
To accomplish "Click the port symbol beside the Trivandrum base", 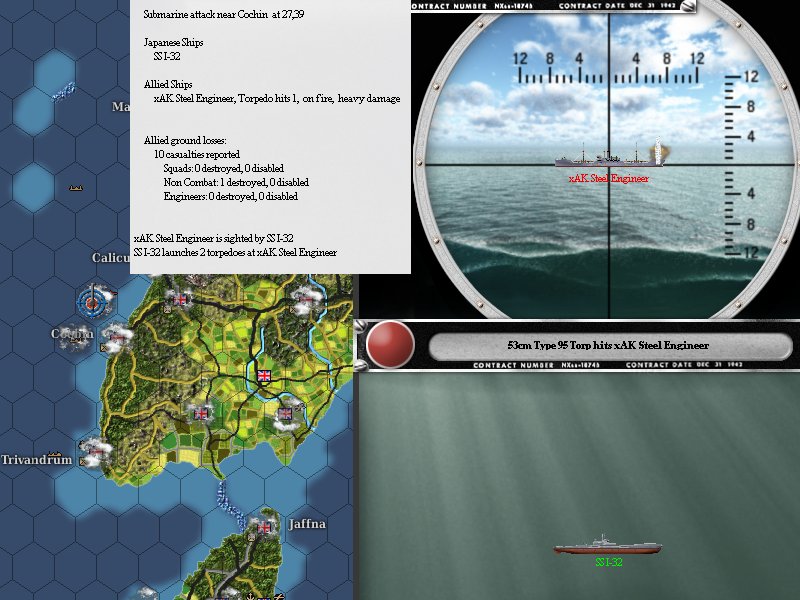I will pos(84,462).
